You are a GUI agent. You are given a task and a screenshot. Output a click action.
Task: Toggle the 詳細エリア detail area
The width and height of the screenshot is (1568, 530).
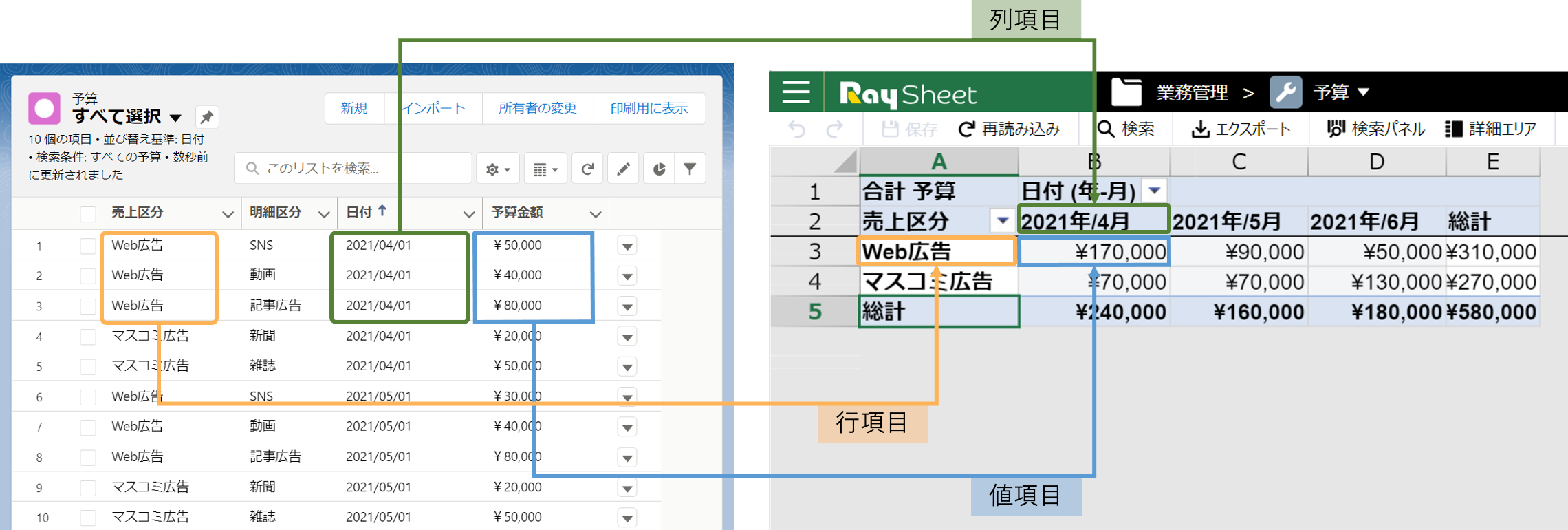pyautogui.click(x=1491, y=129)
